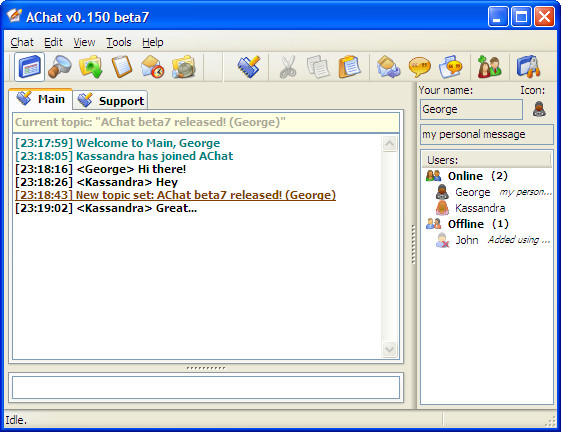Viewport: 561px width, 432px height.
Task: Click the scissors cut icon
Action: 287,67
